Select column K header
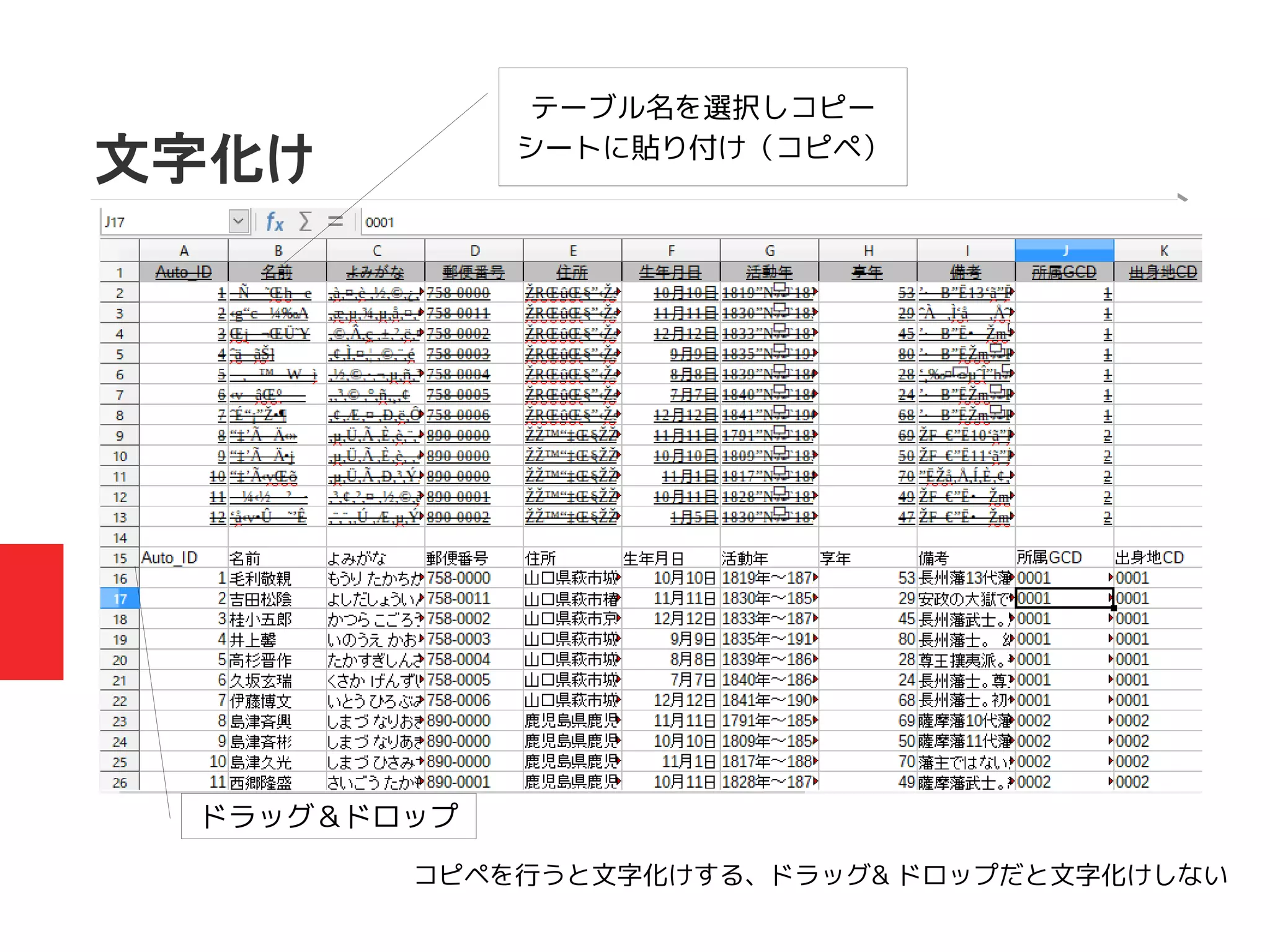 pos(1158,250)
